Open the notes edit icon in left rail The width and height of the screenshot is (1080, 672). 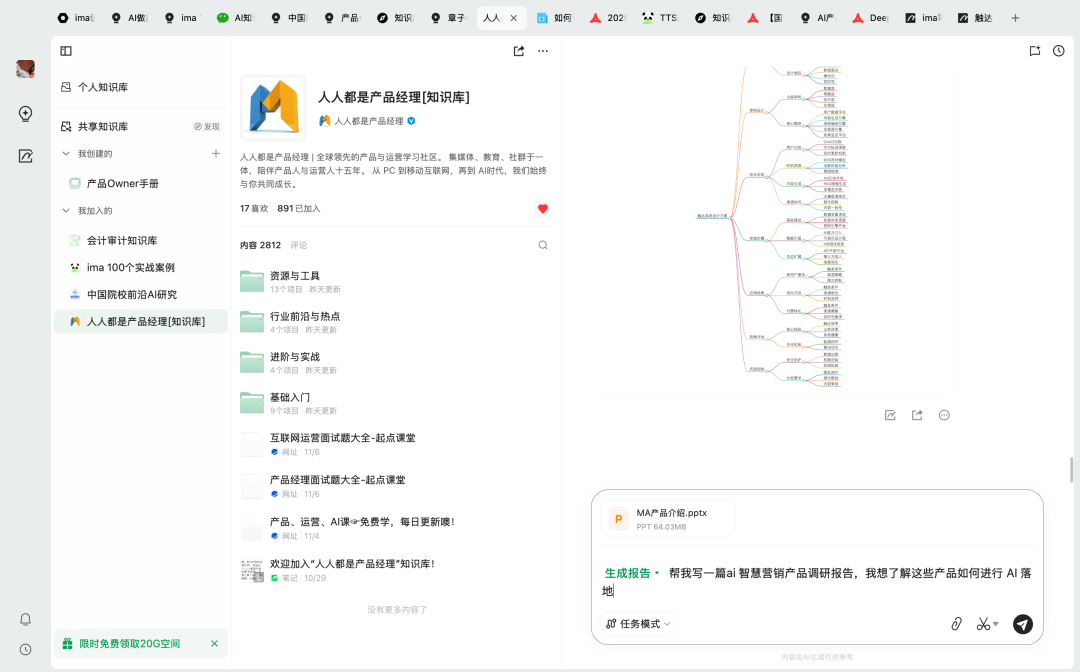(26, 156)
